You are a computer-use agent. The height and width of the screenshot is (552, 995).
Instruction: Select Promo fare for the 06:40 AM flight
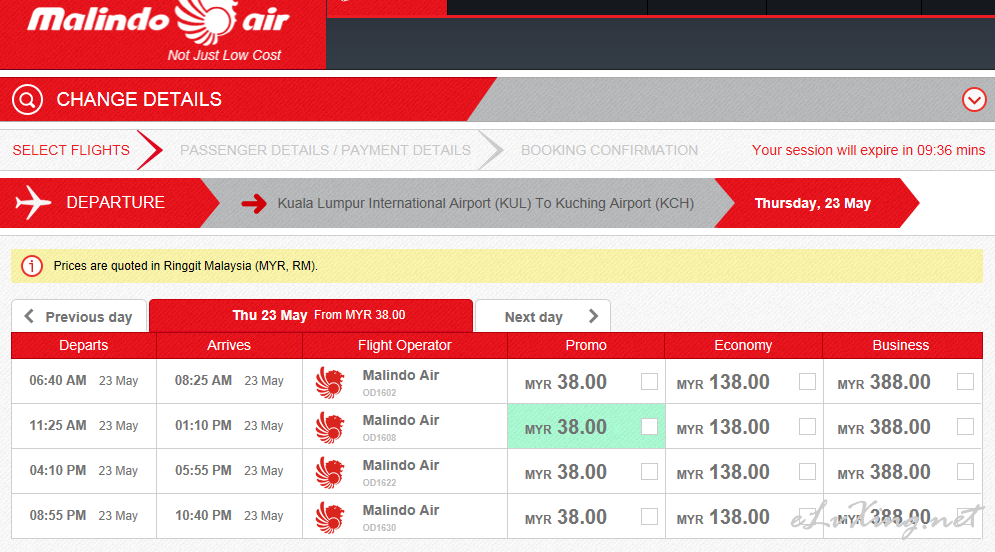coord(649,381)
